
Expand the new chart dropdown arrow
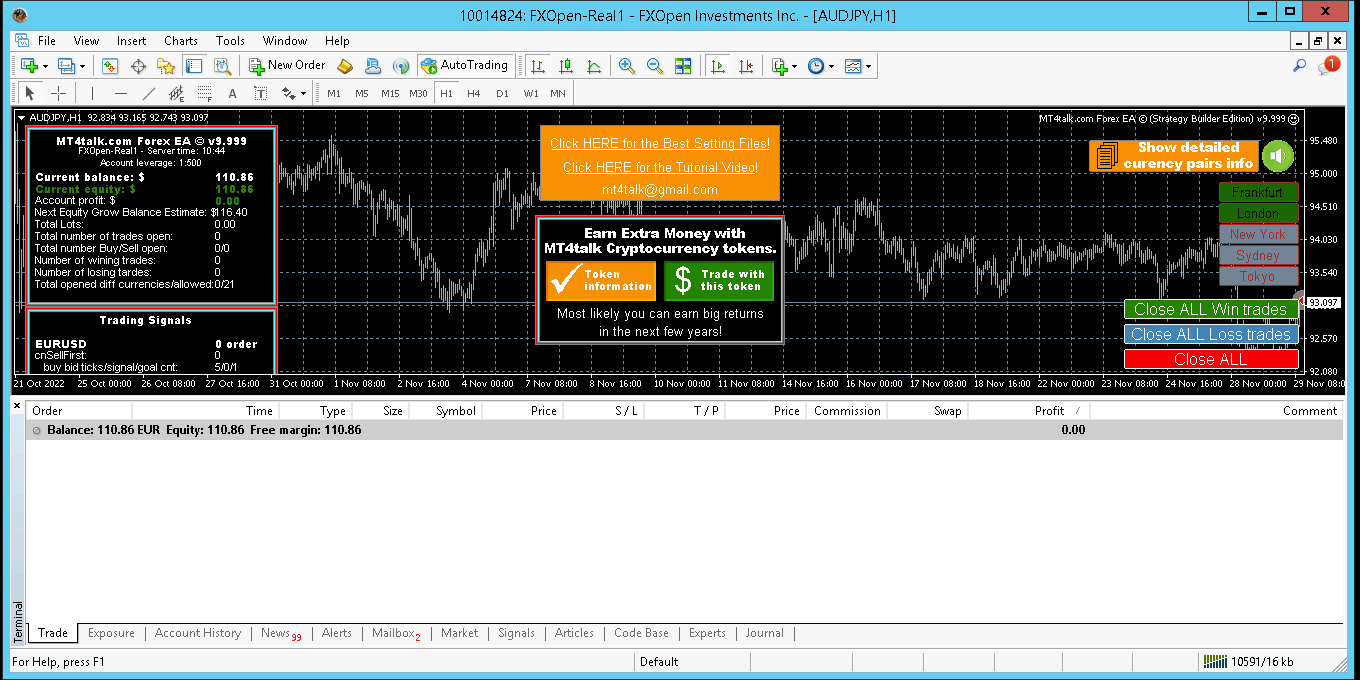click(x=46, y=66)
